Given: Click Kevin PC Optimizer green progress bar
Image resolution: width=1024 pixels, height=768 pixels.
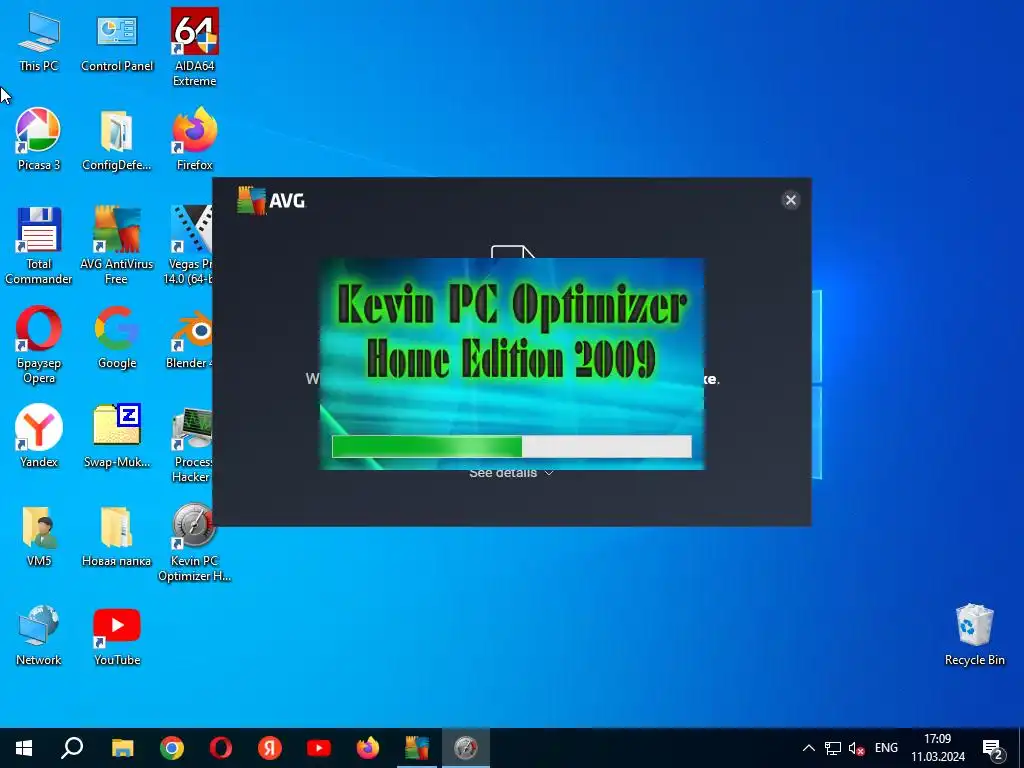Looking at the screenshot, I should point(511,447).
